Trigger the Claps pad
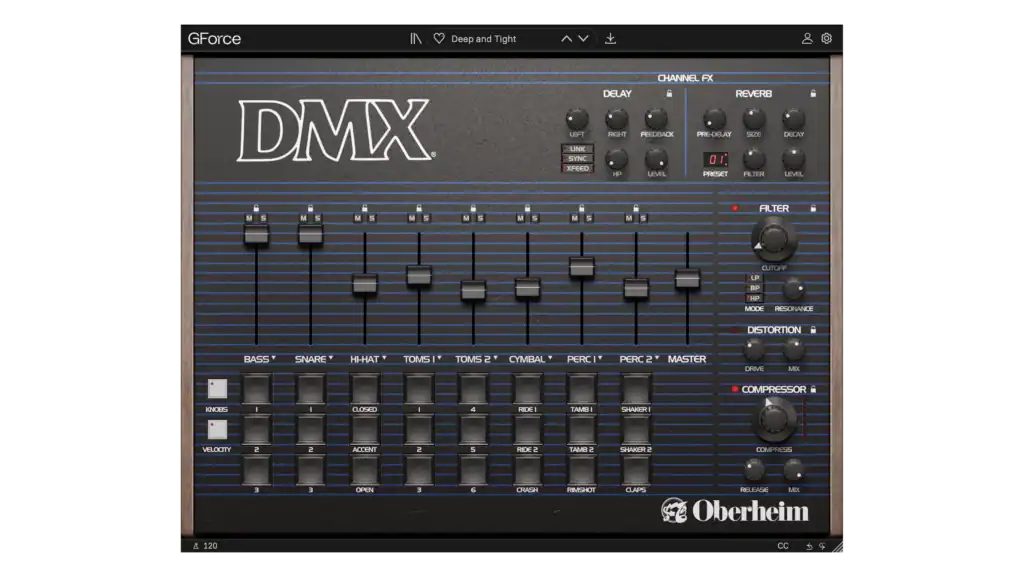 tap(635, 470)
